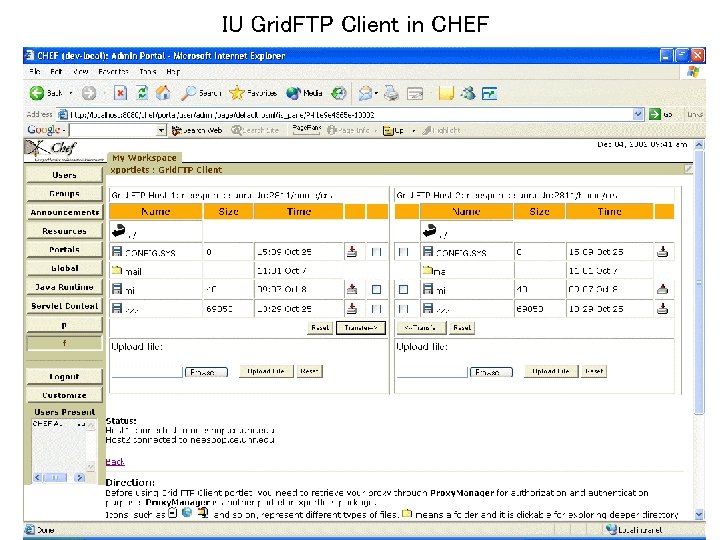Click the Announcements sidebar button
The image size is (720, 540).
[x=64, y=212]
